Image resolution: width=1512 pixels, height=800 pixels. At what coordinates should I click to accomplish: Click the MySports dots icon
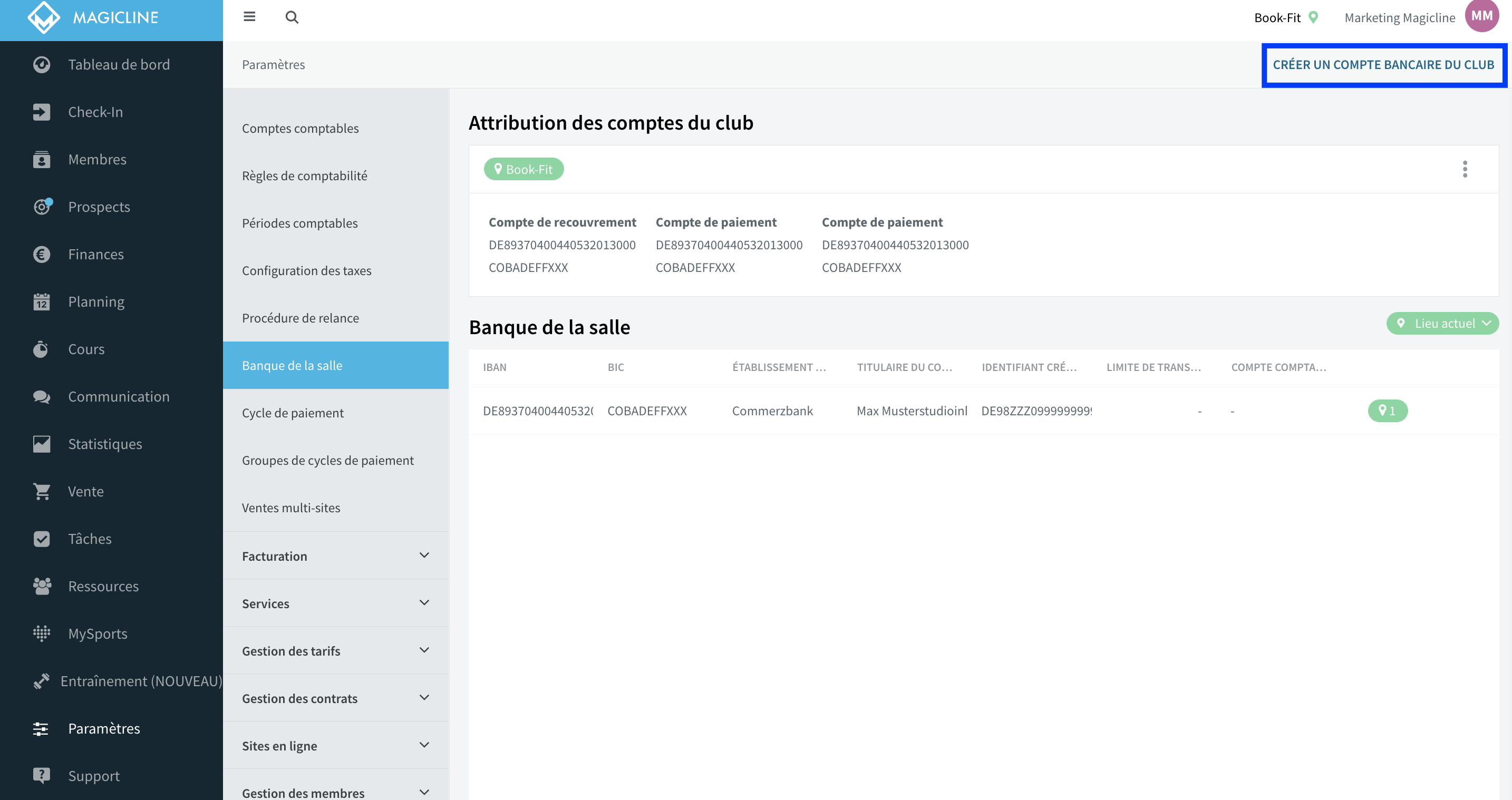tap(42, 634)
